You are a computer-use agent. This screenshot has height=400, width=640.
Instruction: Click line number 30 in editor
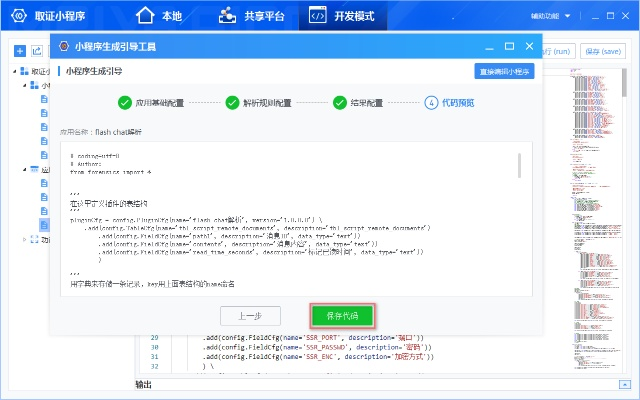154,347
